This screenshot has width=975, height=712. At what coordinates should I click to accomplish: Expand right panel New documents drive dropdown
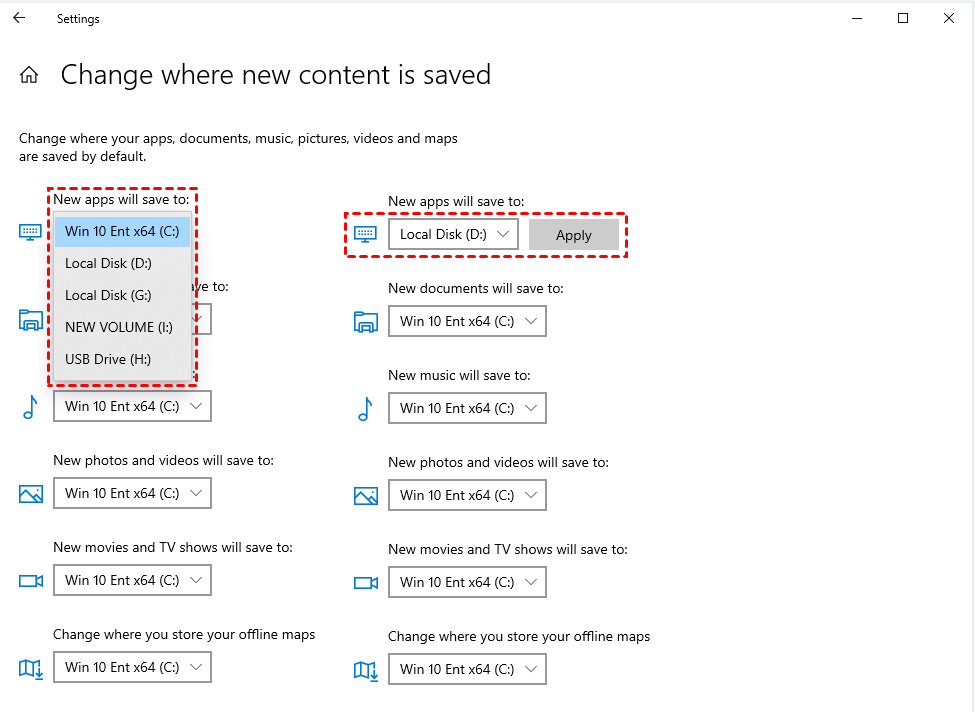click(x=467, y=321)
